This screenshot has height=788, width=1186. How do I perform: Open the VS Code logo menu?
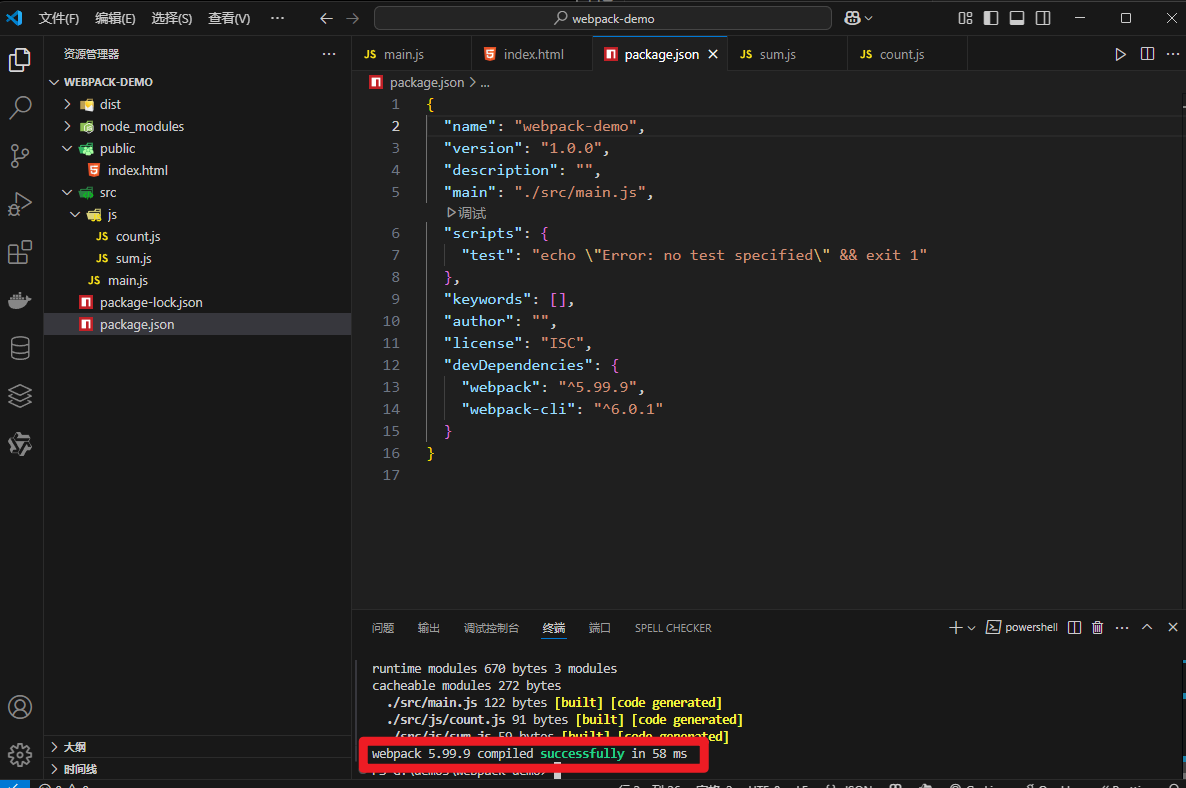click(x=14, y=18)
